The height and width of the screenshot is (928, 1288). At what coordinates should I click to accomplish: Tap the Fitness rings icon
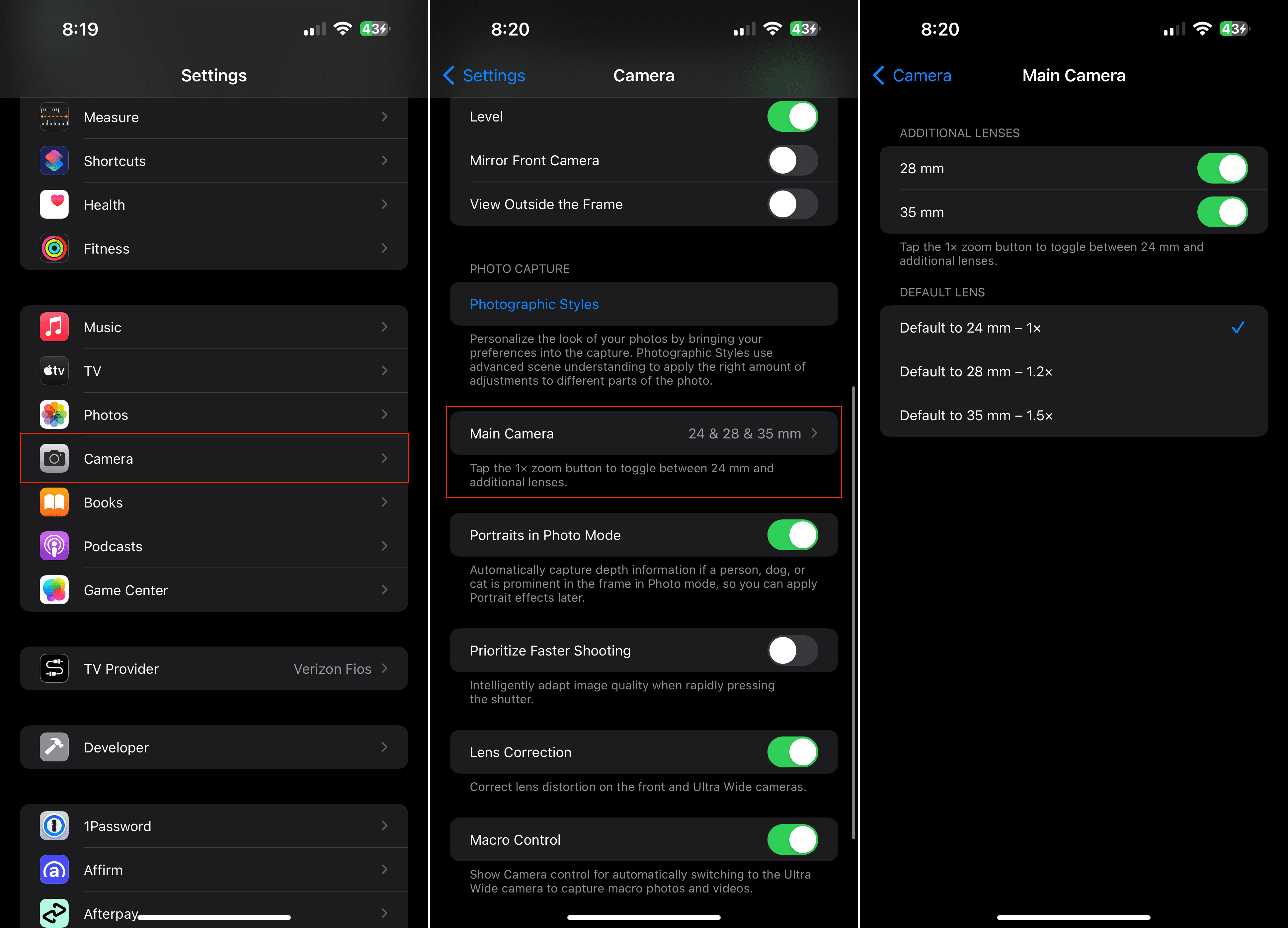click(x=54, y=248)
